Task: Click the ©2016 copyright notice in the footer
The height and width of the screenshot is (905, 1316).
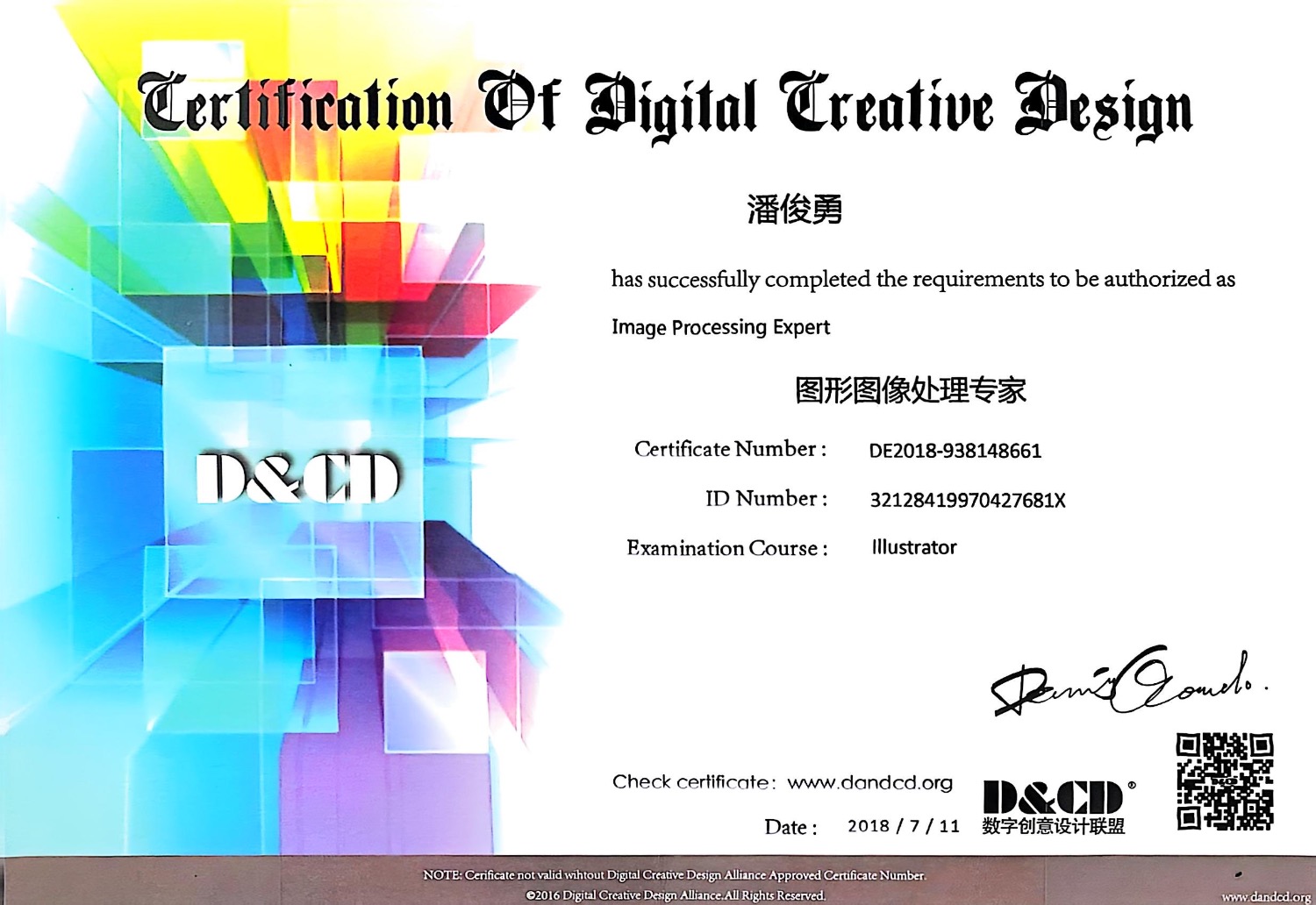Action: (x=676, y=895)
